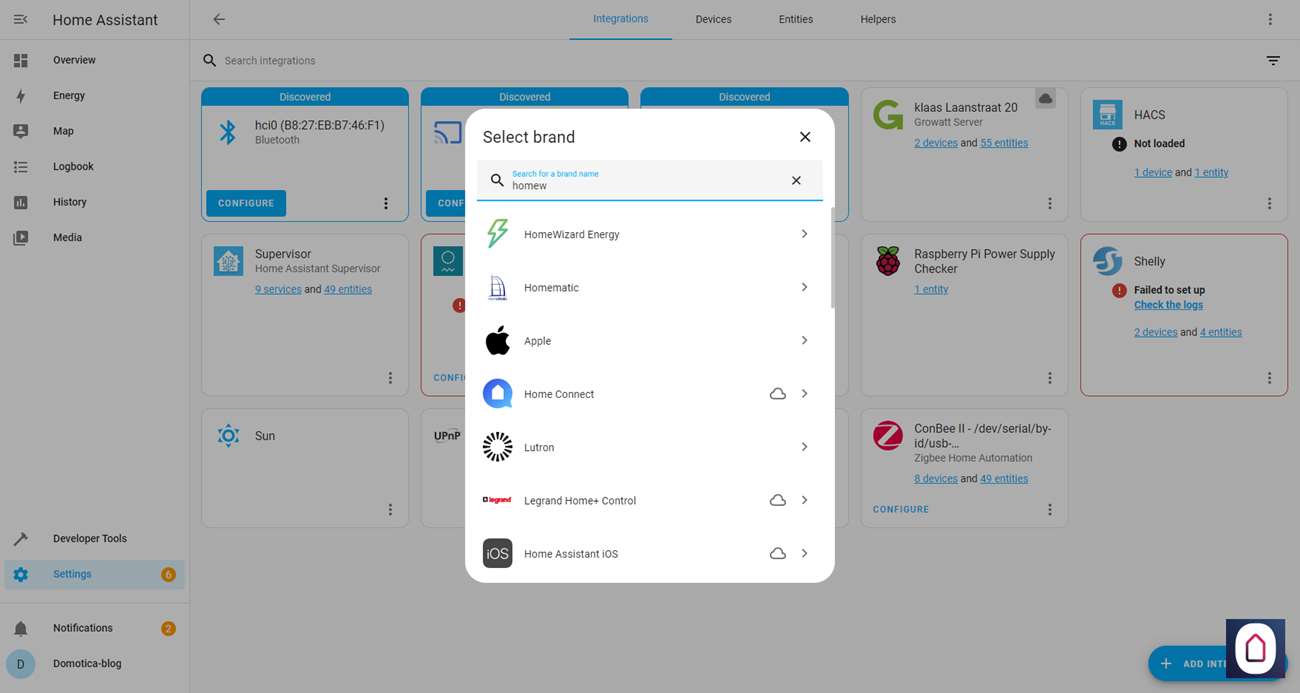Open the HACS card options menu

1270,203
